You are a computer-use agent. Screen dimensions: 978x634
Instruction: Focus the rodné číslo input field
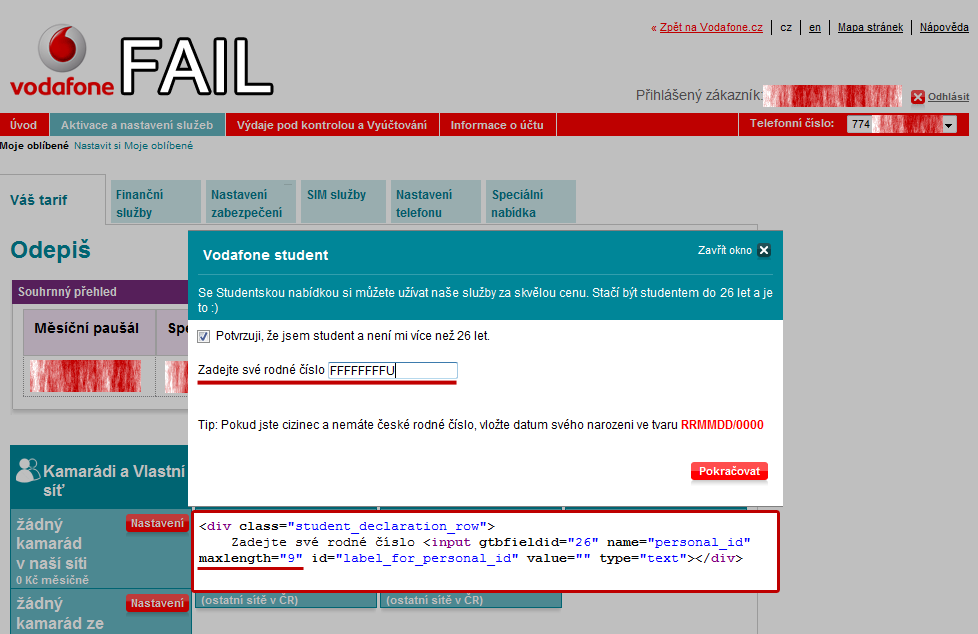[x=392, y=371]
